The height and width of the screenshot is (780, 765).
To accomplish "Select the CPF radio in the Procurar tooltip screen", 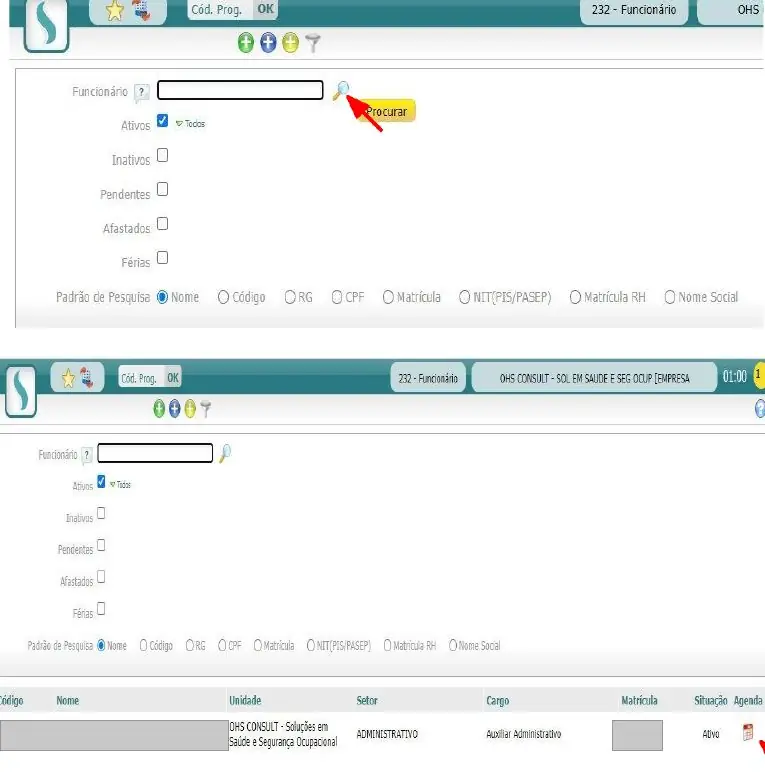I will coord(337,297).
